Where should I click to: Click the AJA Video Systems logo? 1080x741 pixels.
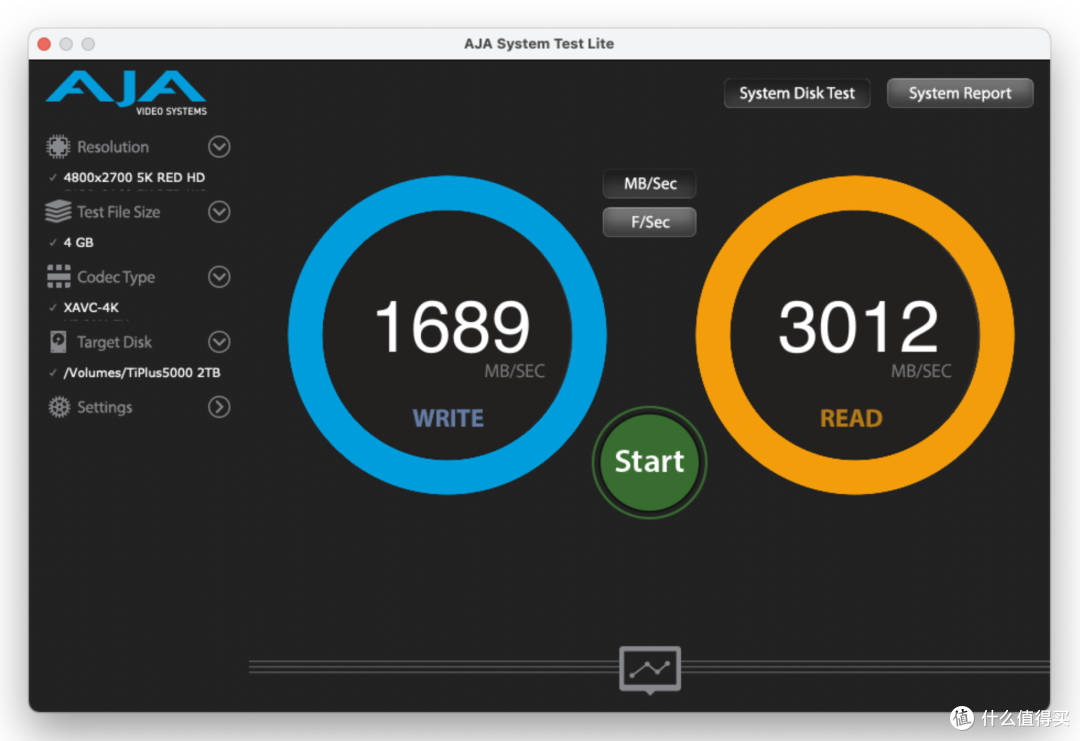pos(127,93)
